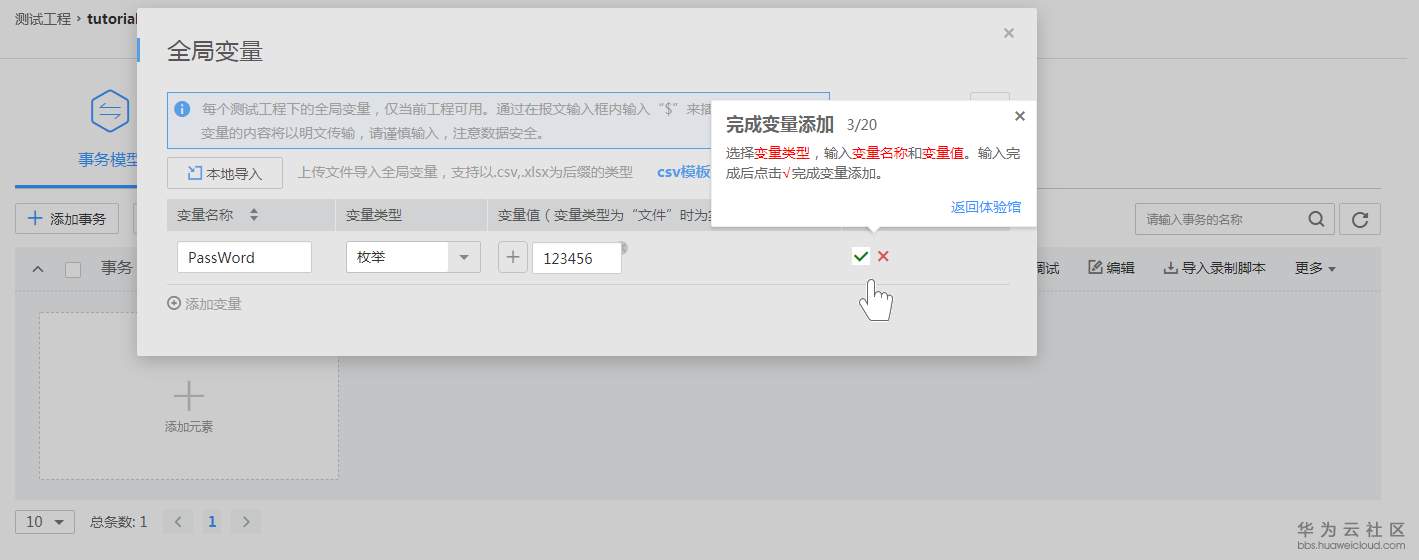Image resolution: width=1419 pixels, height=560 pixels.
Task: Click the sort arrows next to 变量名称
Action: pyautogui.click(x=254, y=215)
